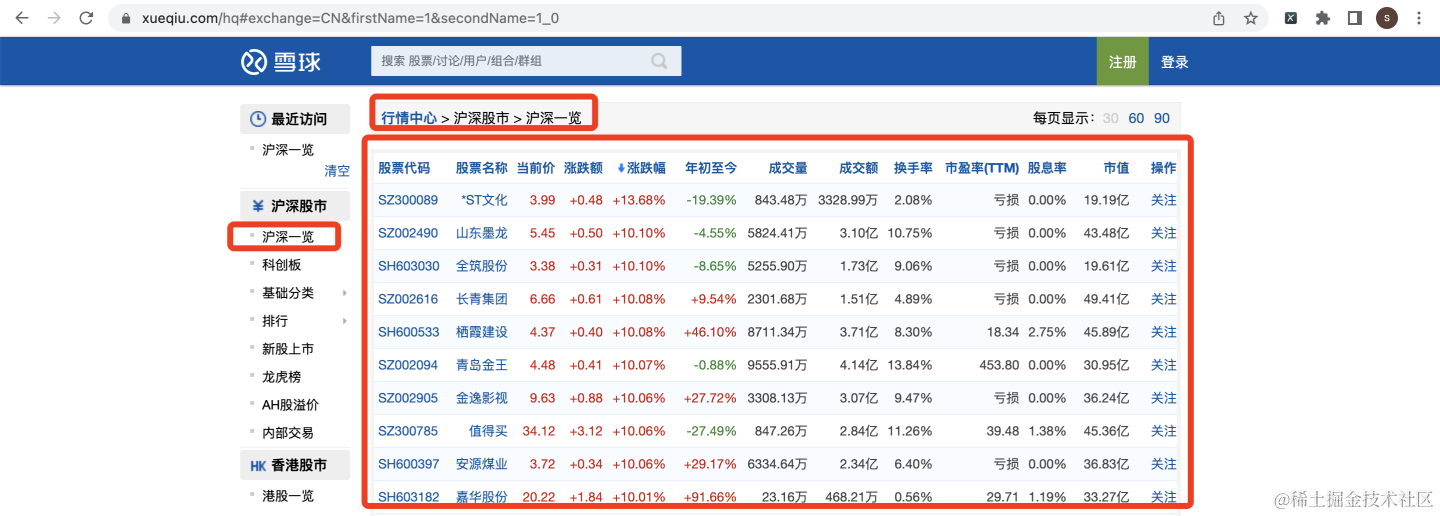
Task: Expand 排行 submenu
Action: click(275, 321)
